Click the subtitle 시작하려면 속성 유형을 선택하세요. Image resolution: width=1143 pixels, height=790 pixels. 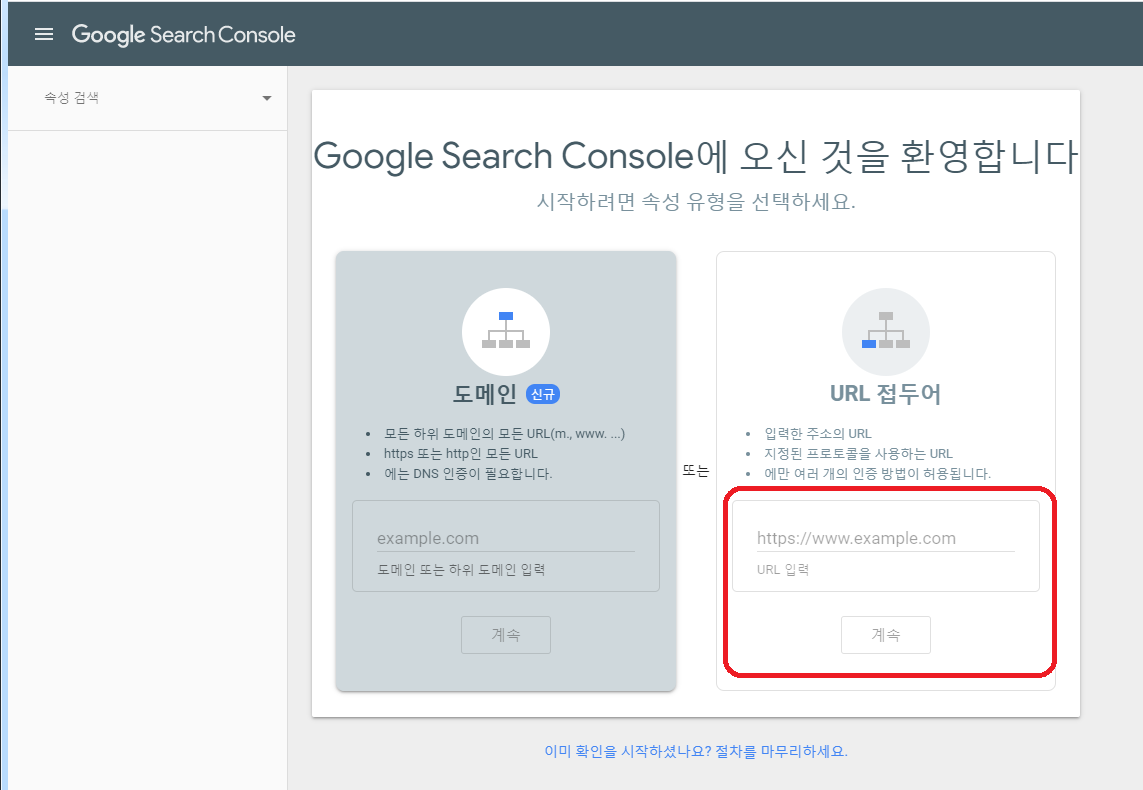pyautogui.click(x=696, y=201)
